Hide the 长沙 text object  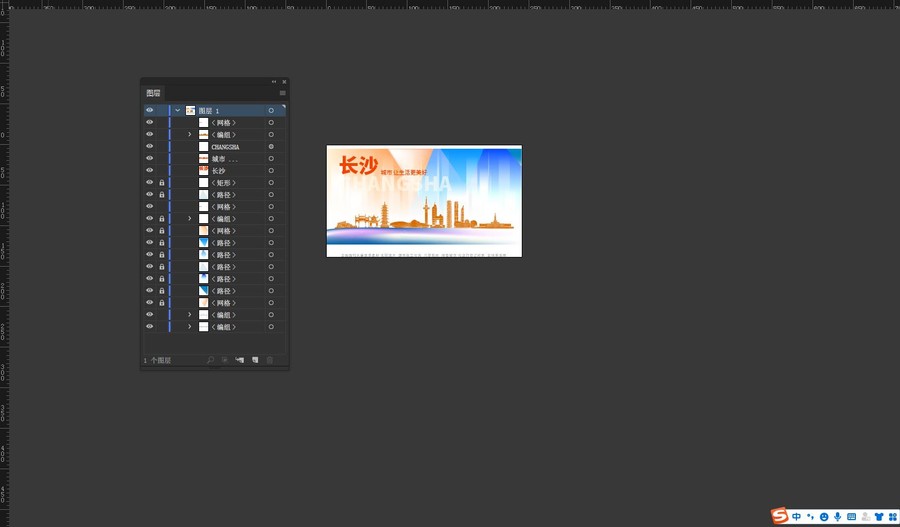pyautogui.click(x=150, y=170)
